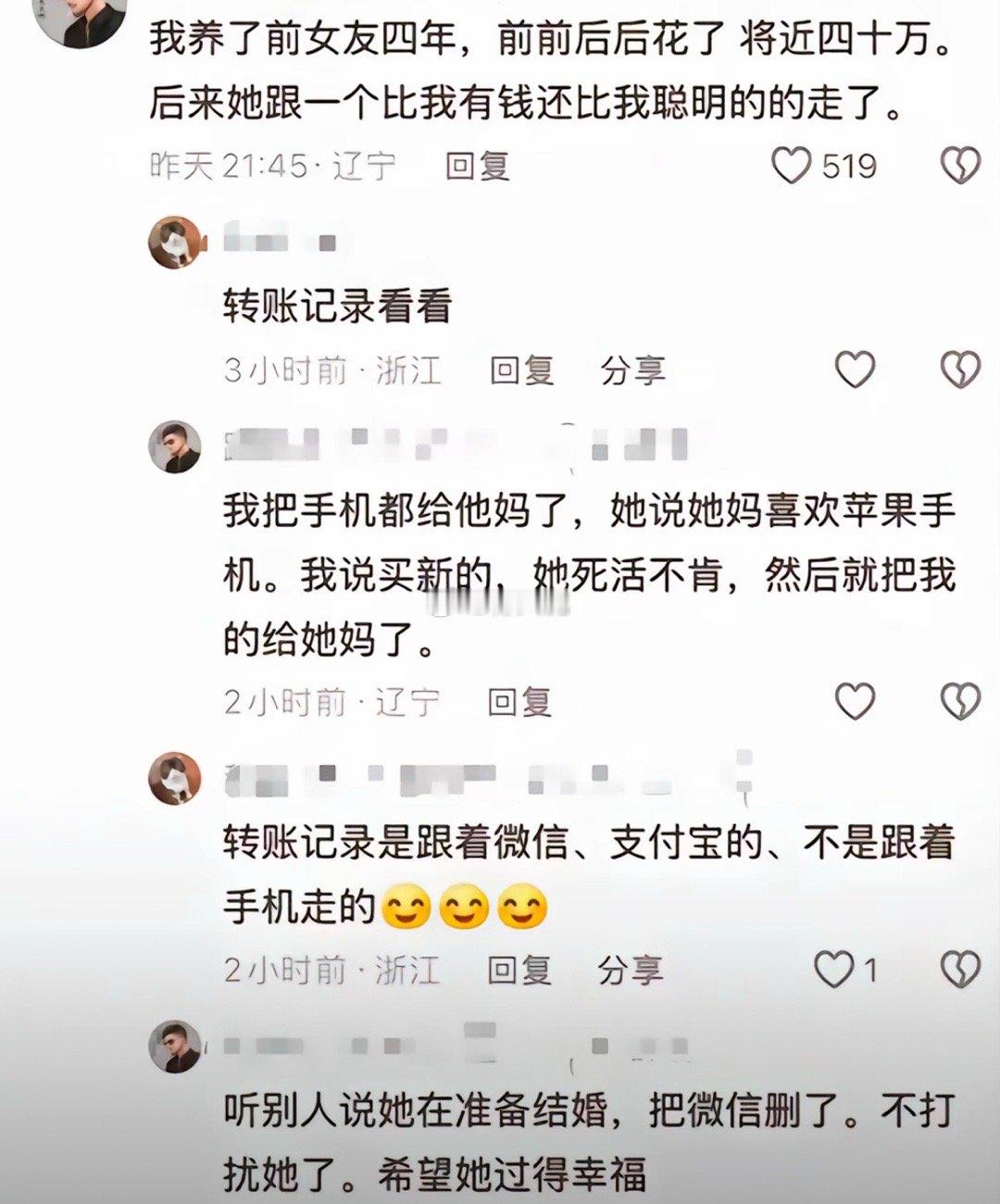
Task: Reply to the 2小时前 辽宁 comment
Action: coord(520,702)
